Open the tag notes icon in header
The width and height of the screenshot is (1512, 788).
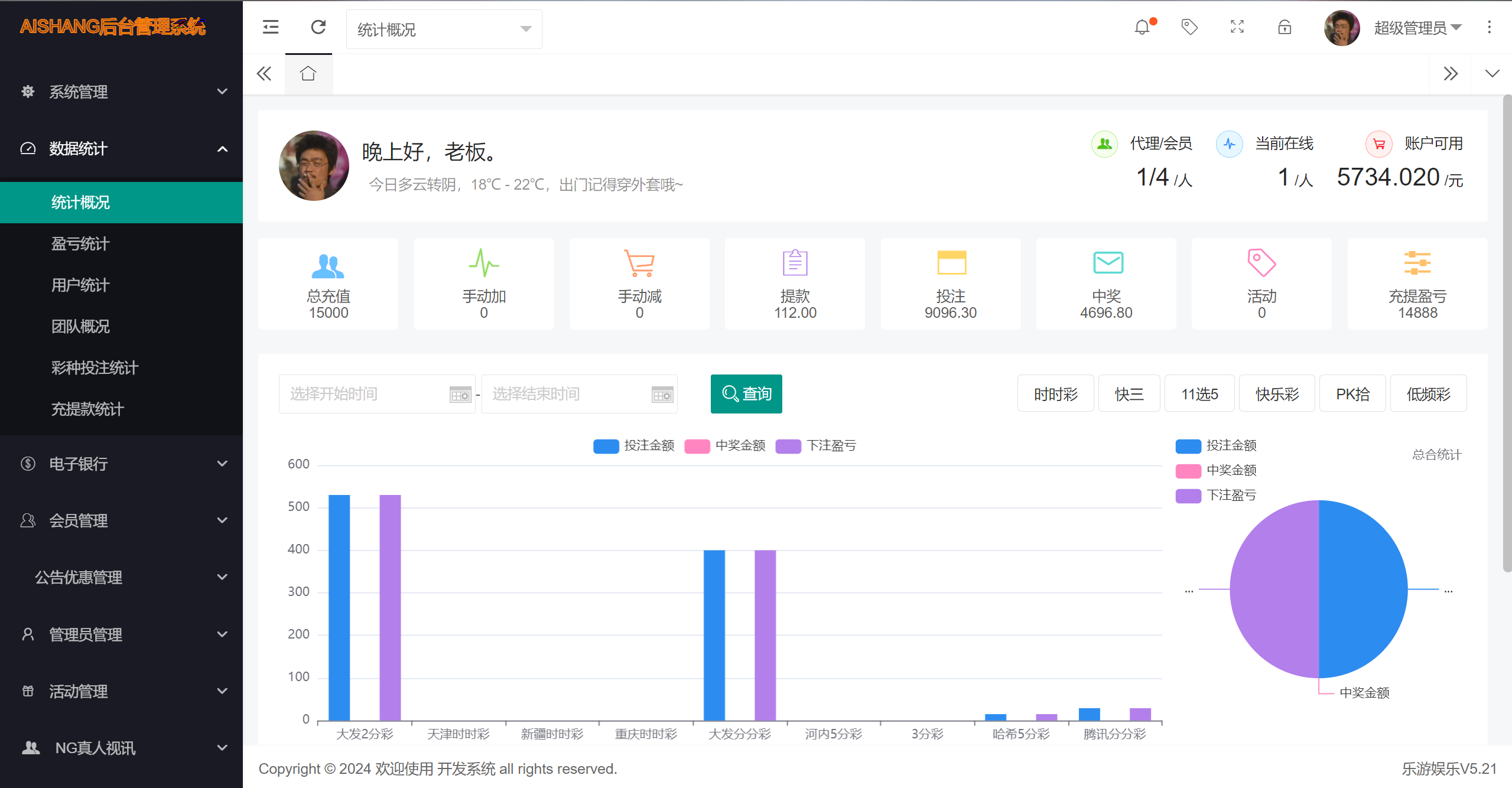[1189, 27]
